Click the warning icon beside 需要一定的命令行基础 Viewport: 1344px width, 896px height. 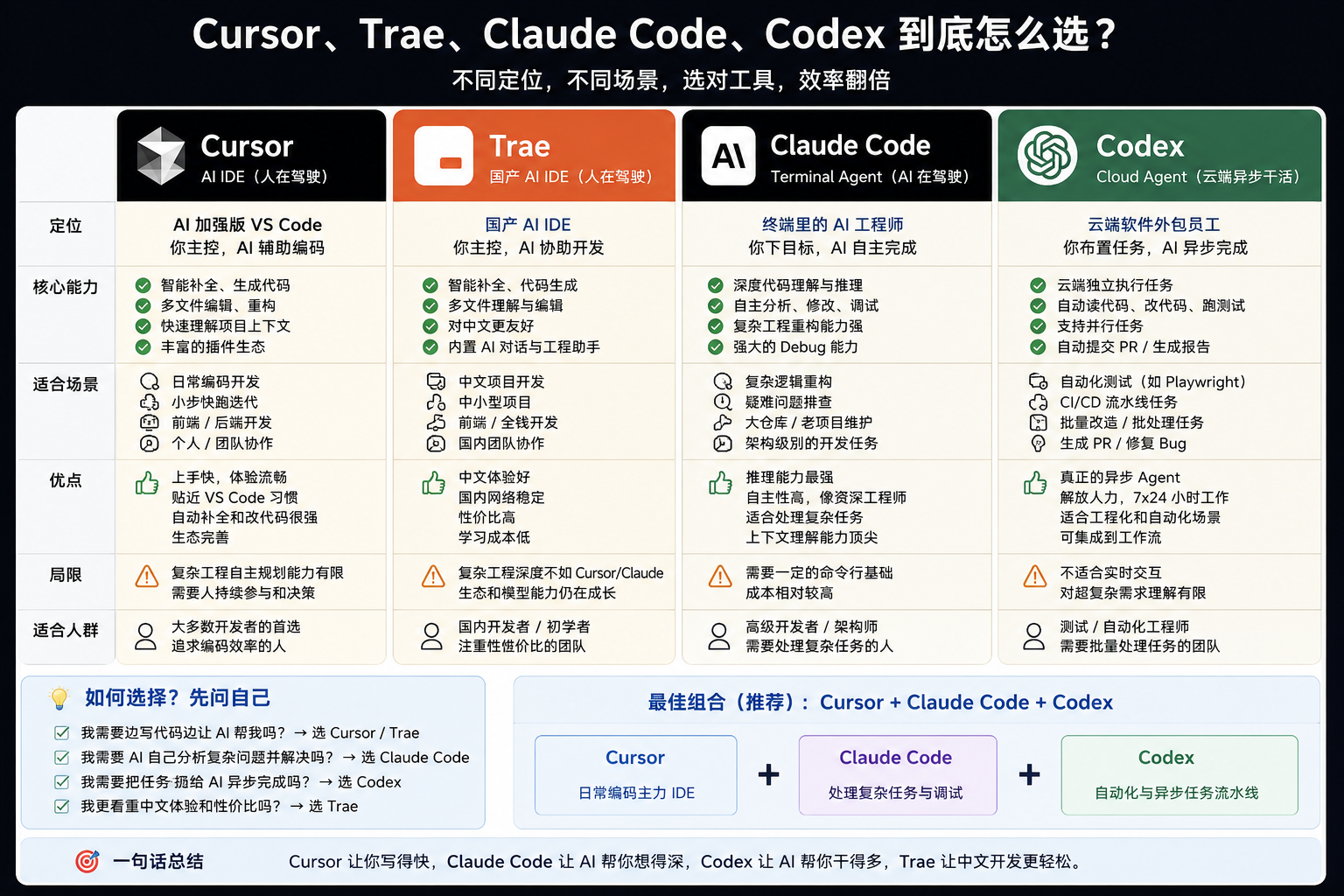[x=720, y=577]
